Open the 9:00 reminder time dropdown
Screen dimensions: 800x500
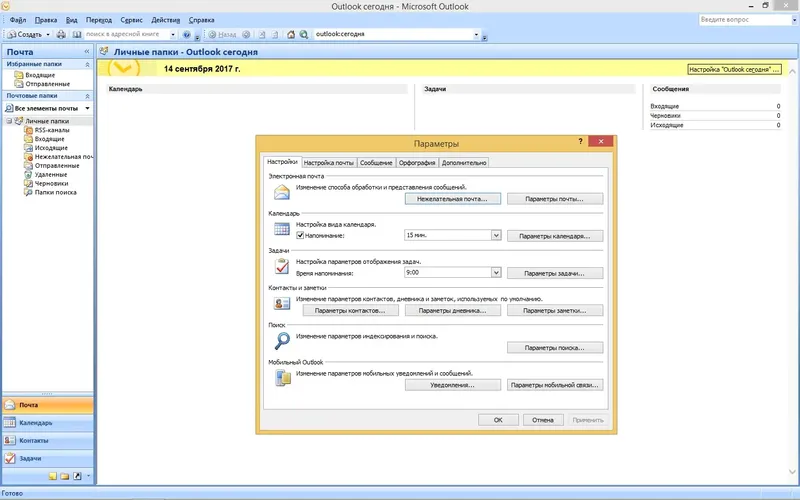coord(495,272)
